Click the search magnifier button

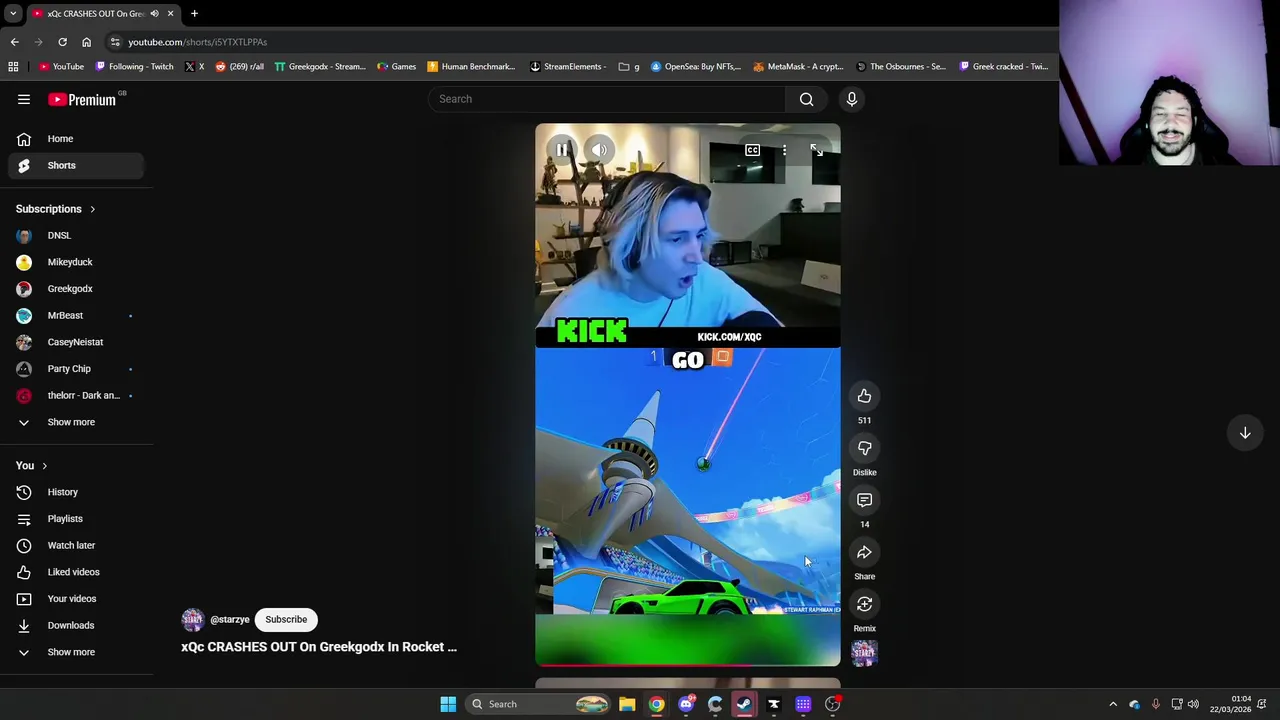click(x=806, y=99)
